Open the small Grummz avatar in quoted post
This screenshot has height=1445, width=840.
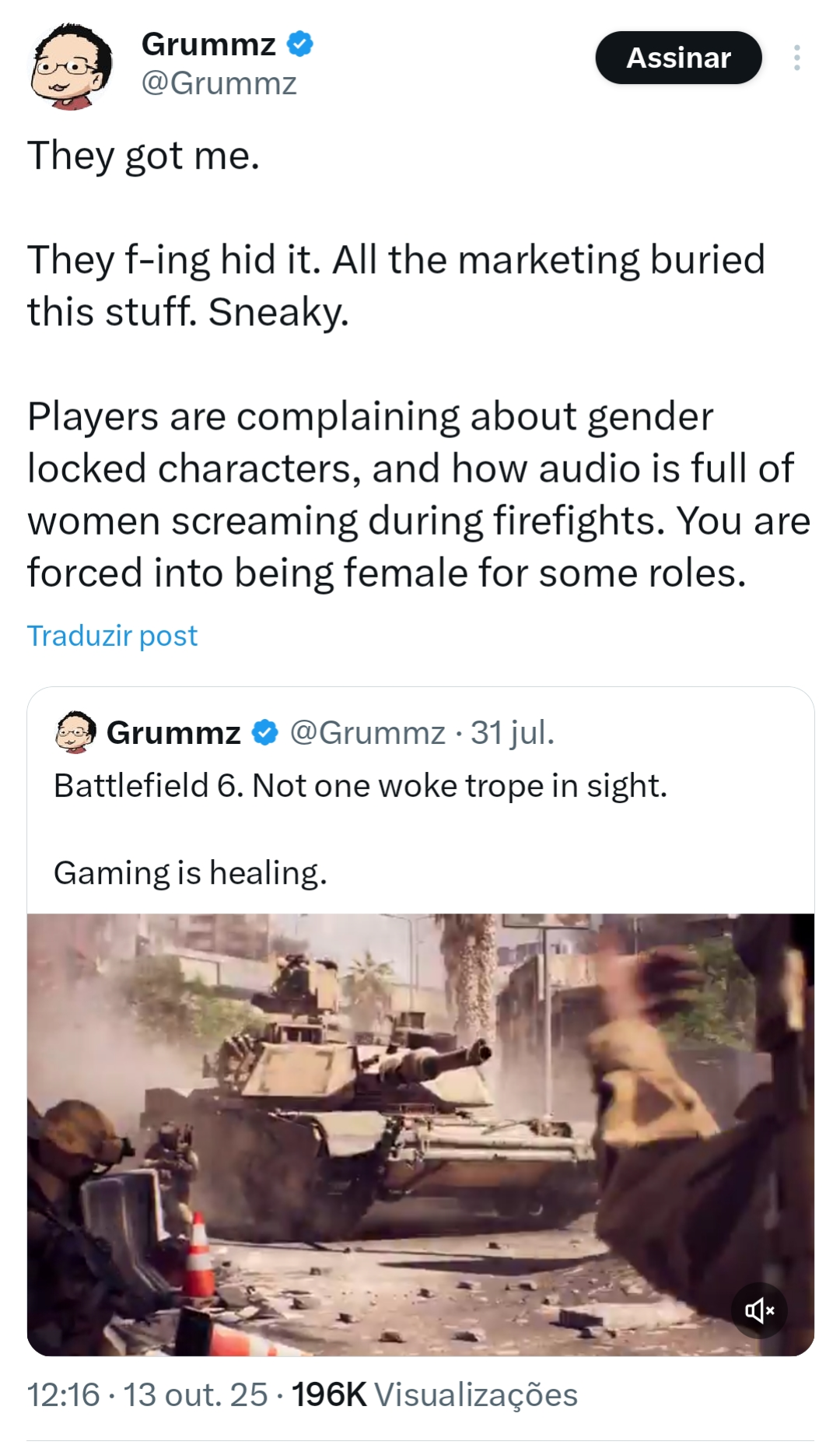point(75,731)
